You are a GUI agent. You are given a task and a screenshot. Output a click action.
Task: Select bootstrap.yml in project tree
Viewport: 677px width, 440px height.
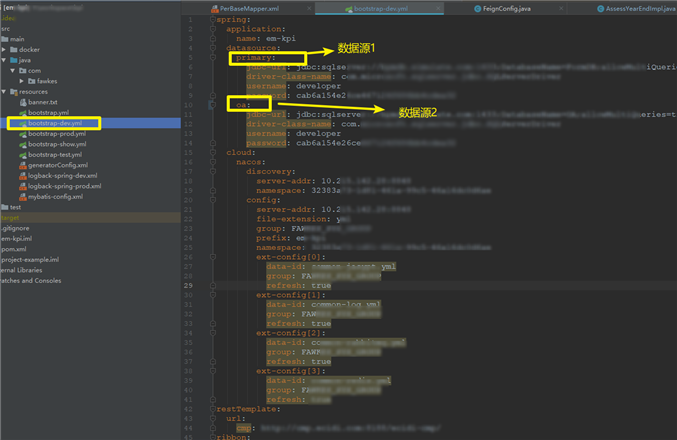(48, 113)
